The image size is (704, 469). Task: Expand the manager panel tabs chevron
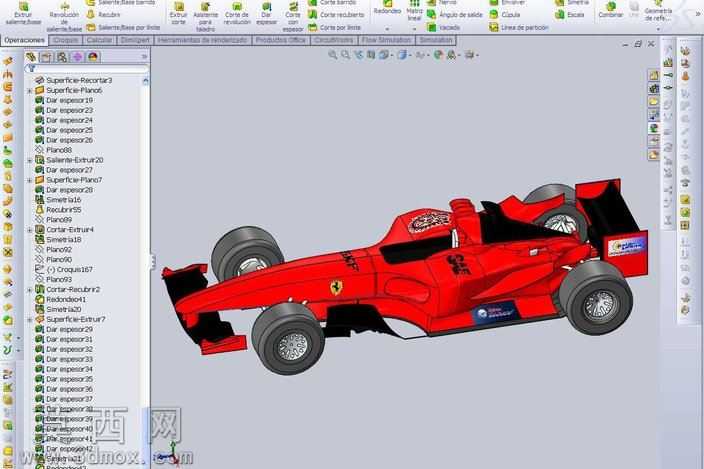144,57
